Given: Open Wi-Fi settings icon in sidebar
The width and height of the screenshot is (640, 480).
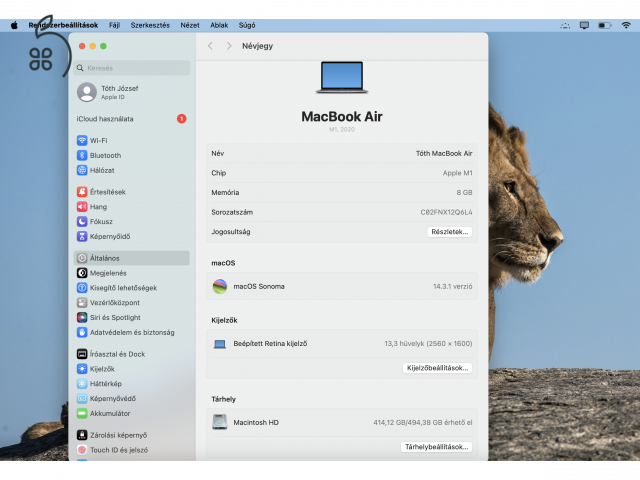Looking at the screenshot, I should pyautogui.click(x=82, y=140).
